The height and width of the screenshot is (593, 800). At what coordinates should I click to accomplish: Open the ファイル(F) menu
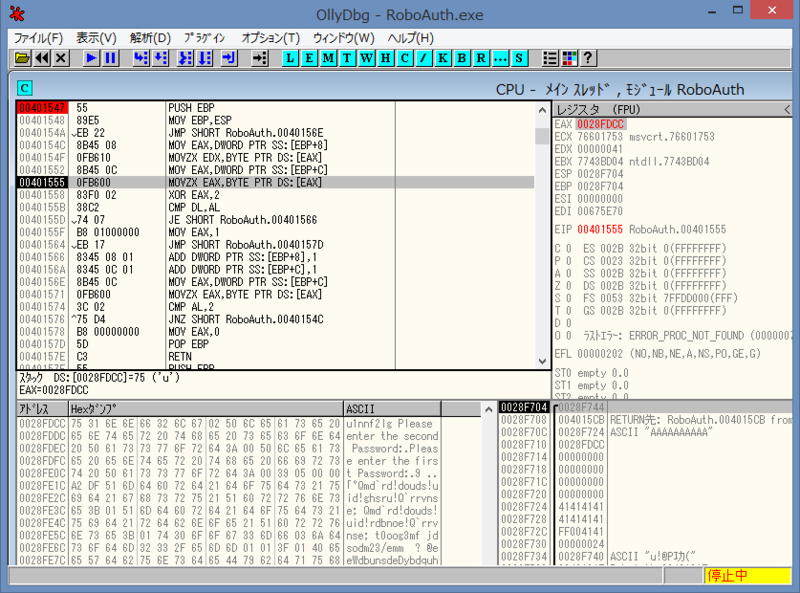pyautogui.click(x=38, y=38)
